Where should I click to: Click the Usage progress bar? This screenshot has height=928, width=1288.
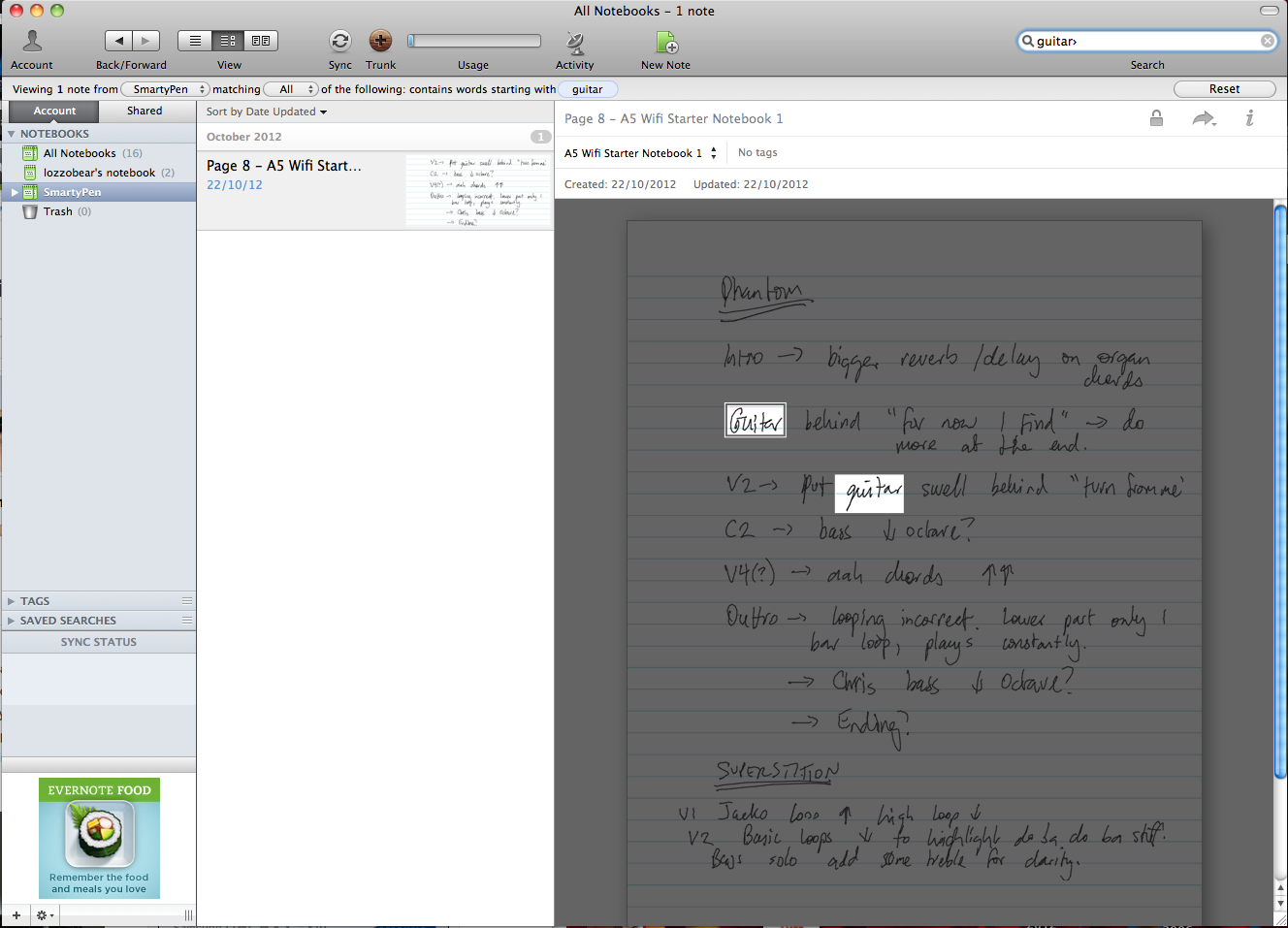point(474,41)
